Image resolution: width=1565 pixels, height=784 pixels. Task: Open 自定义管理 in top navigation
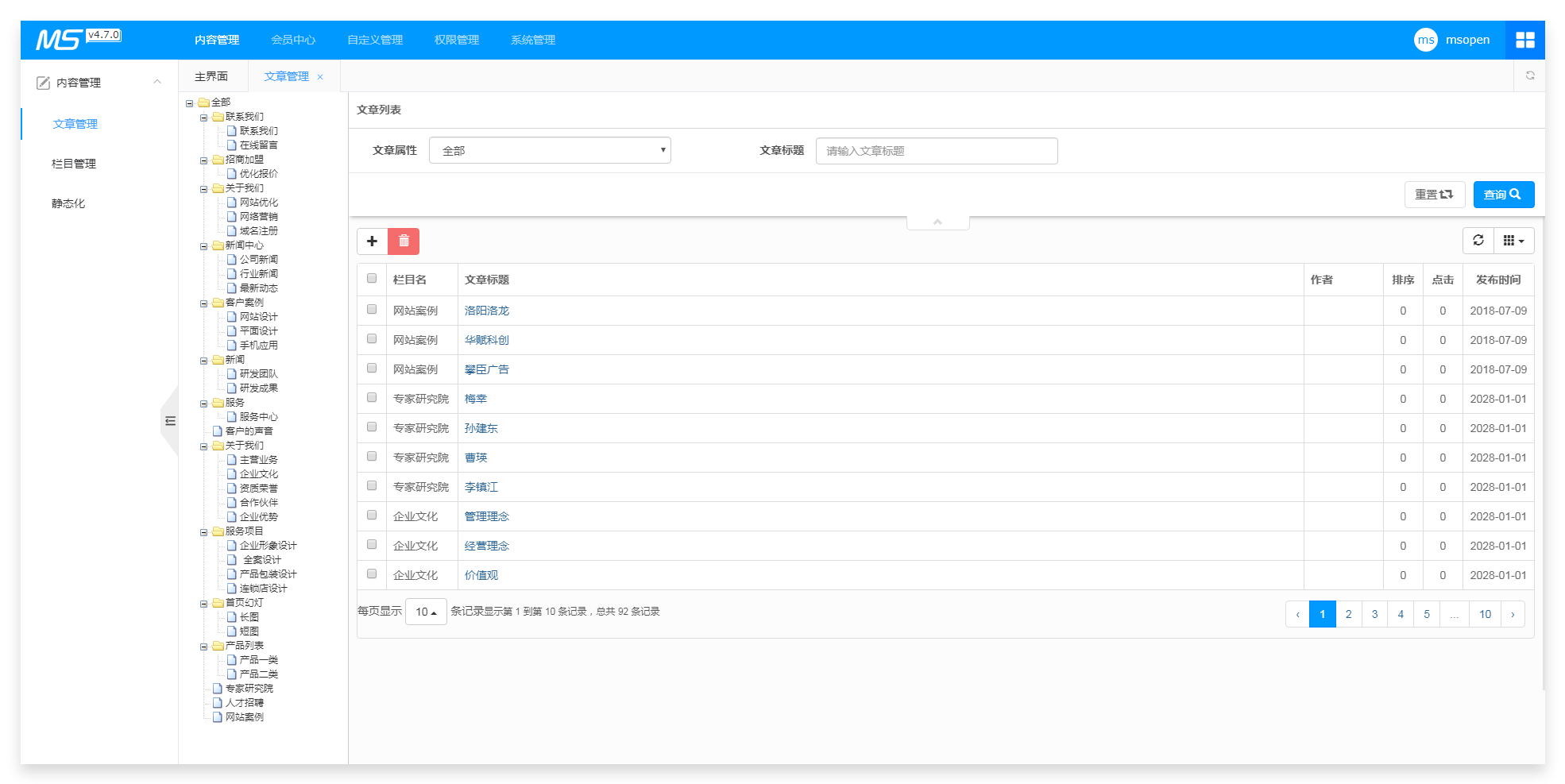click(x=375, y=40)
